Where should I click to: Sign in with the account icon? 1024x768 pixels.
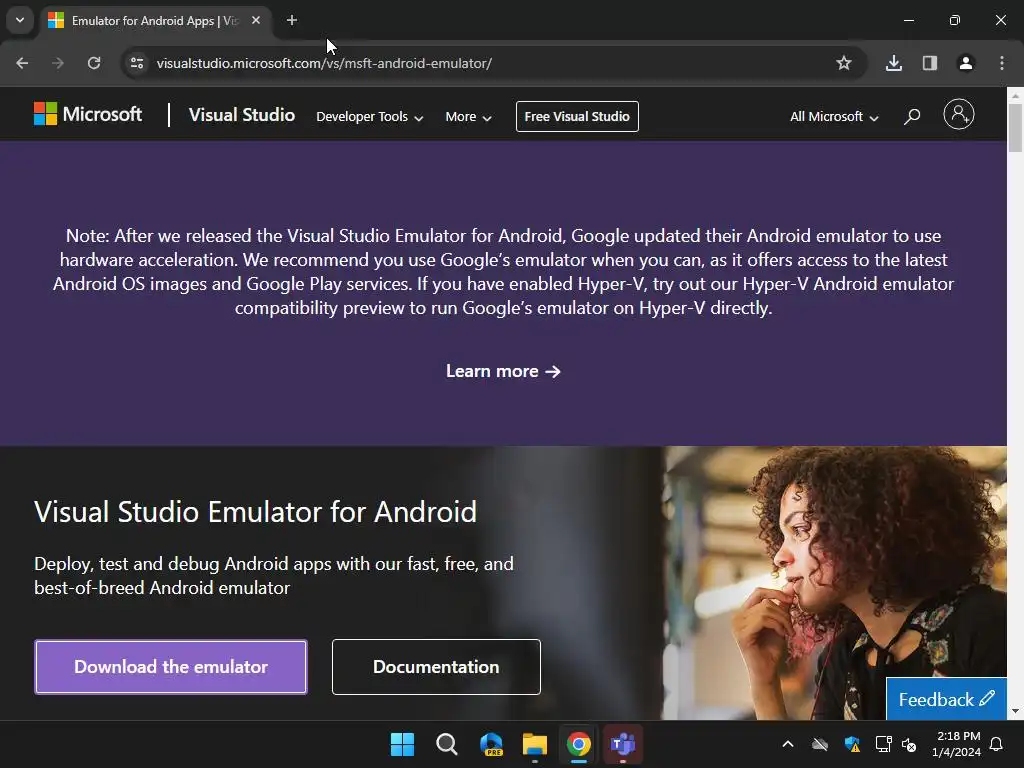tap(959, 114)
